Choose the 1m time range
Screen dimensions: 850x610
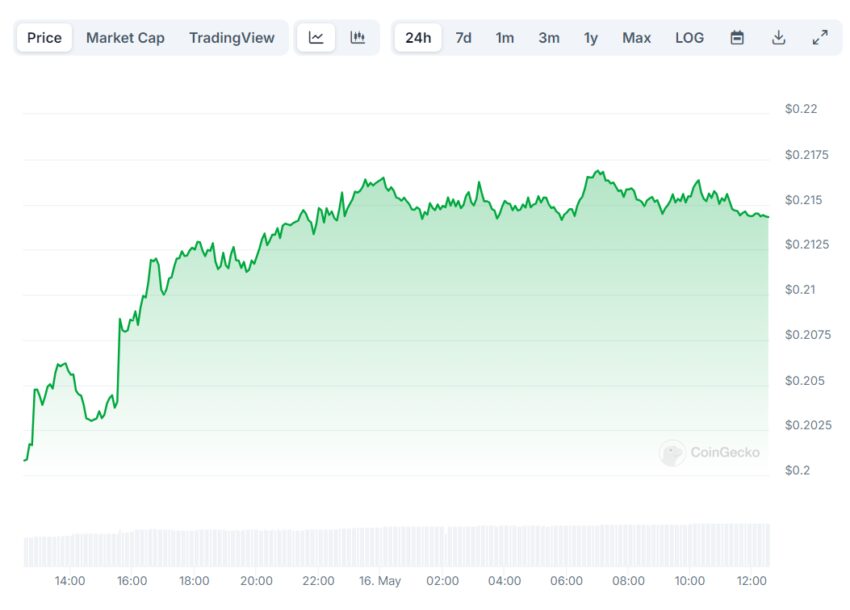pyautogui.click(x=505, y=37)
